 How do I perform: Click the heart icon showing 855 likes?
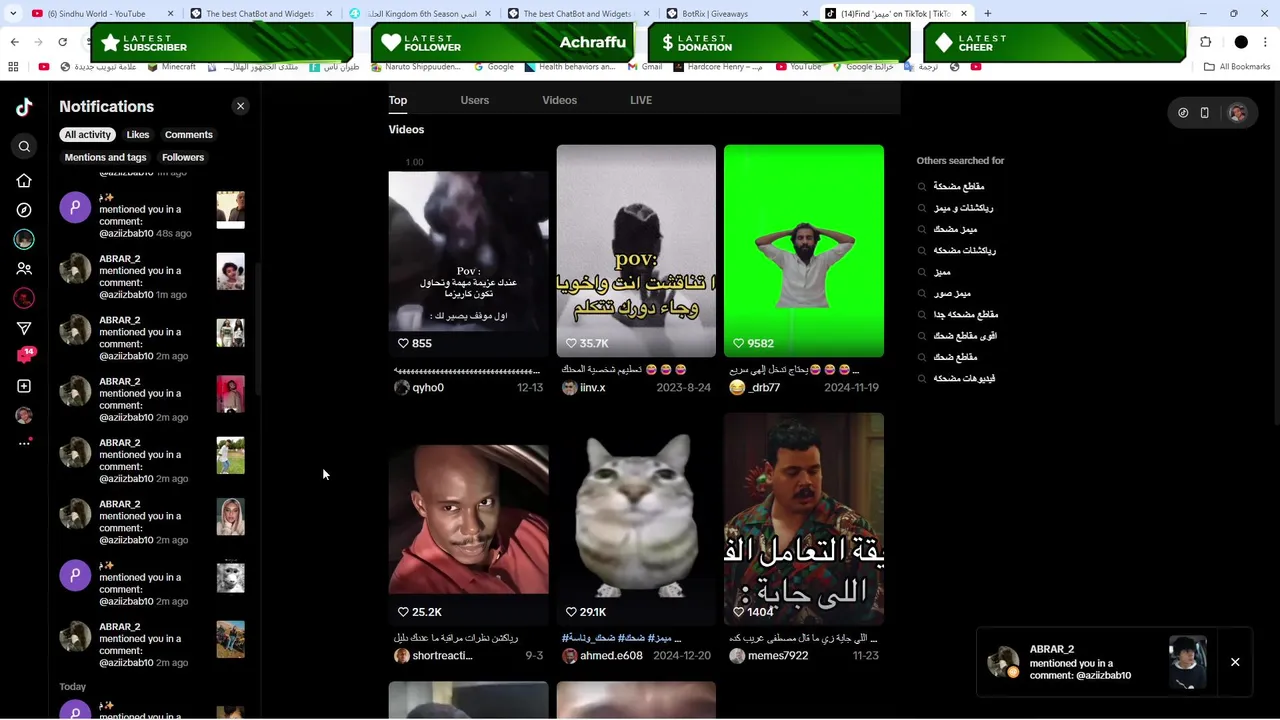pos(403,343)
